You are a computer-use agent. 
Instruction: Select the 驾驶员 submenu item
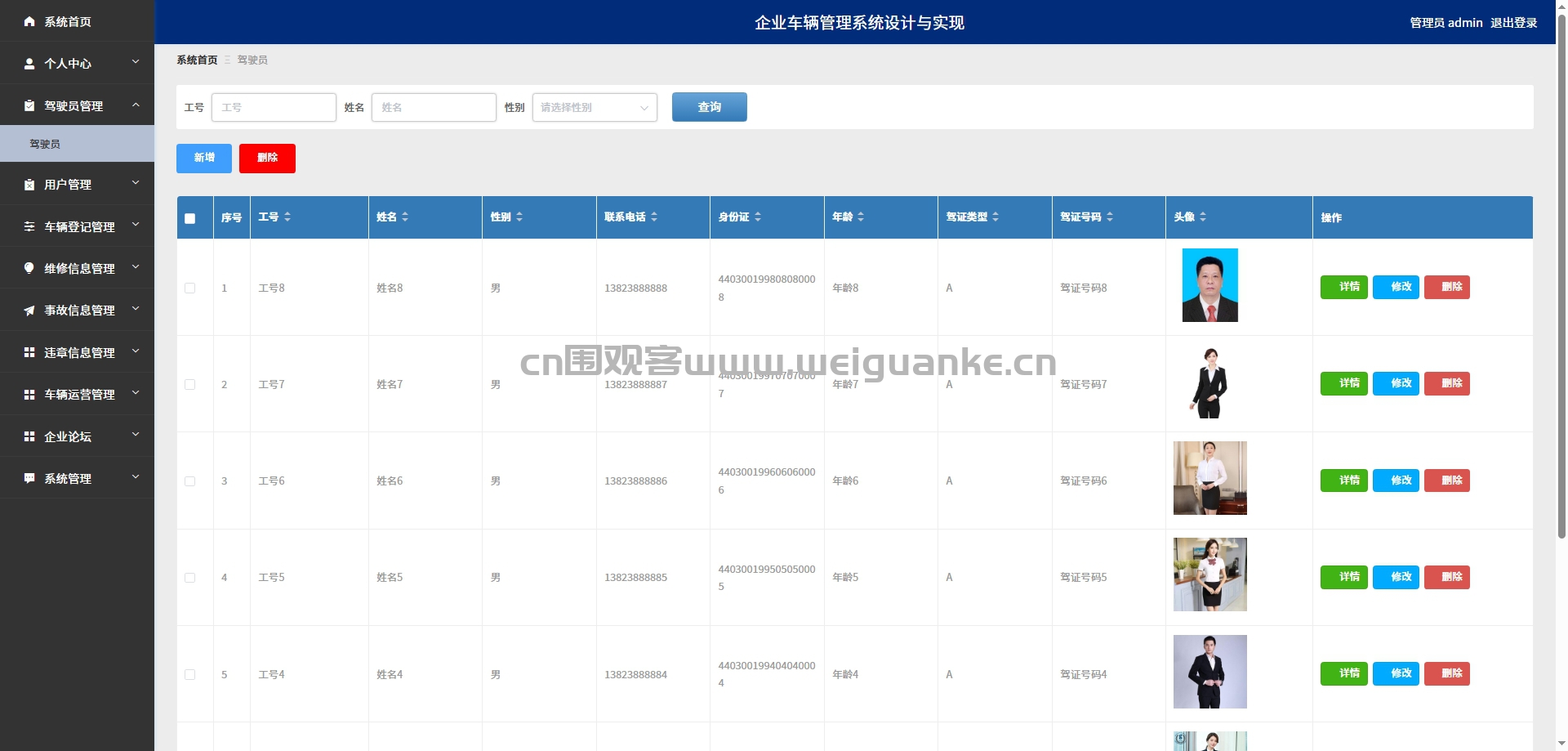click(x=77, y=144)
